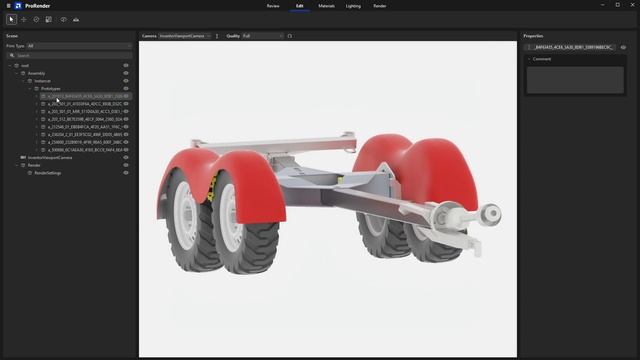Hide the a_254000 prototype
The image size is (640, 360).
click(126, 142)
